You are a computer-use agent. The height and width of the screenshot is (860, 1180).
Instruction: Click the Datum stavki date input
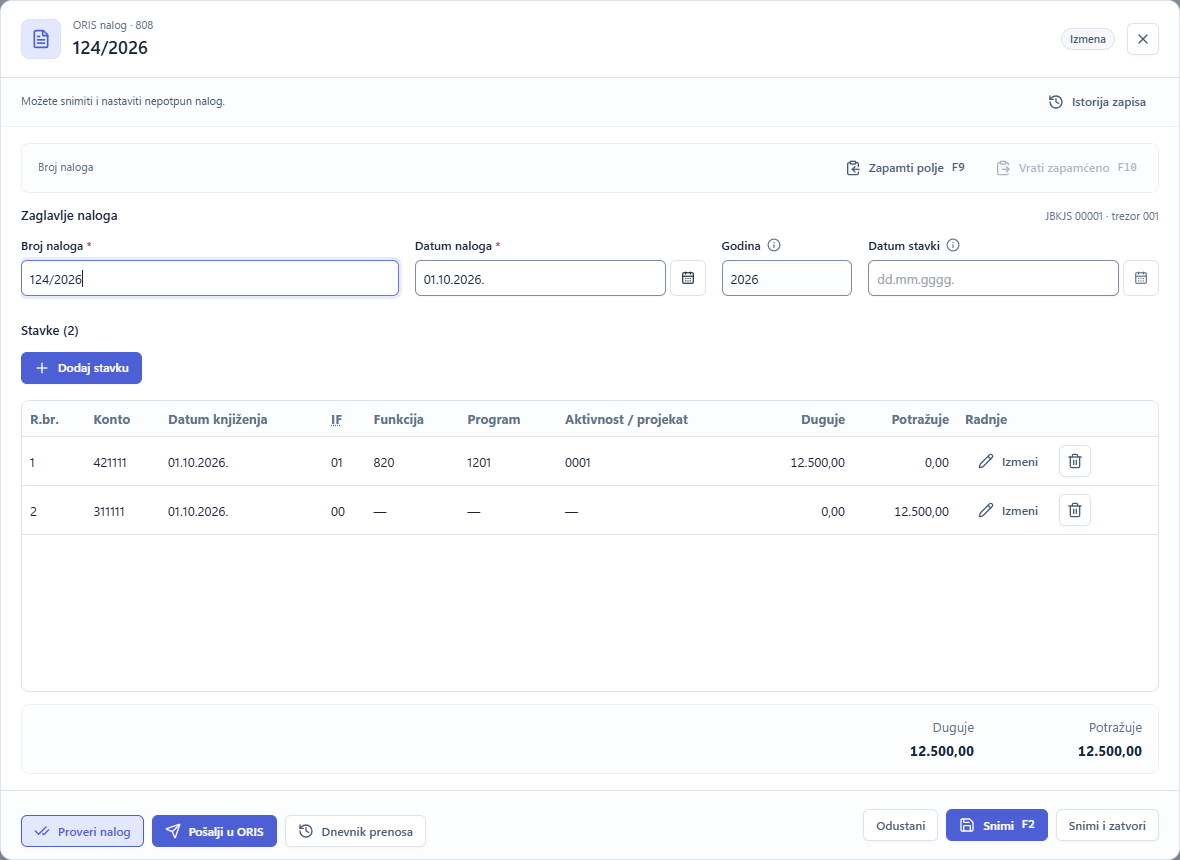(993, 278)
